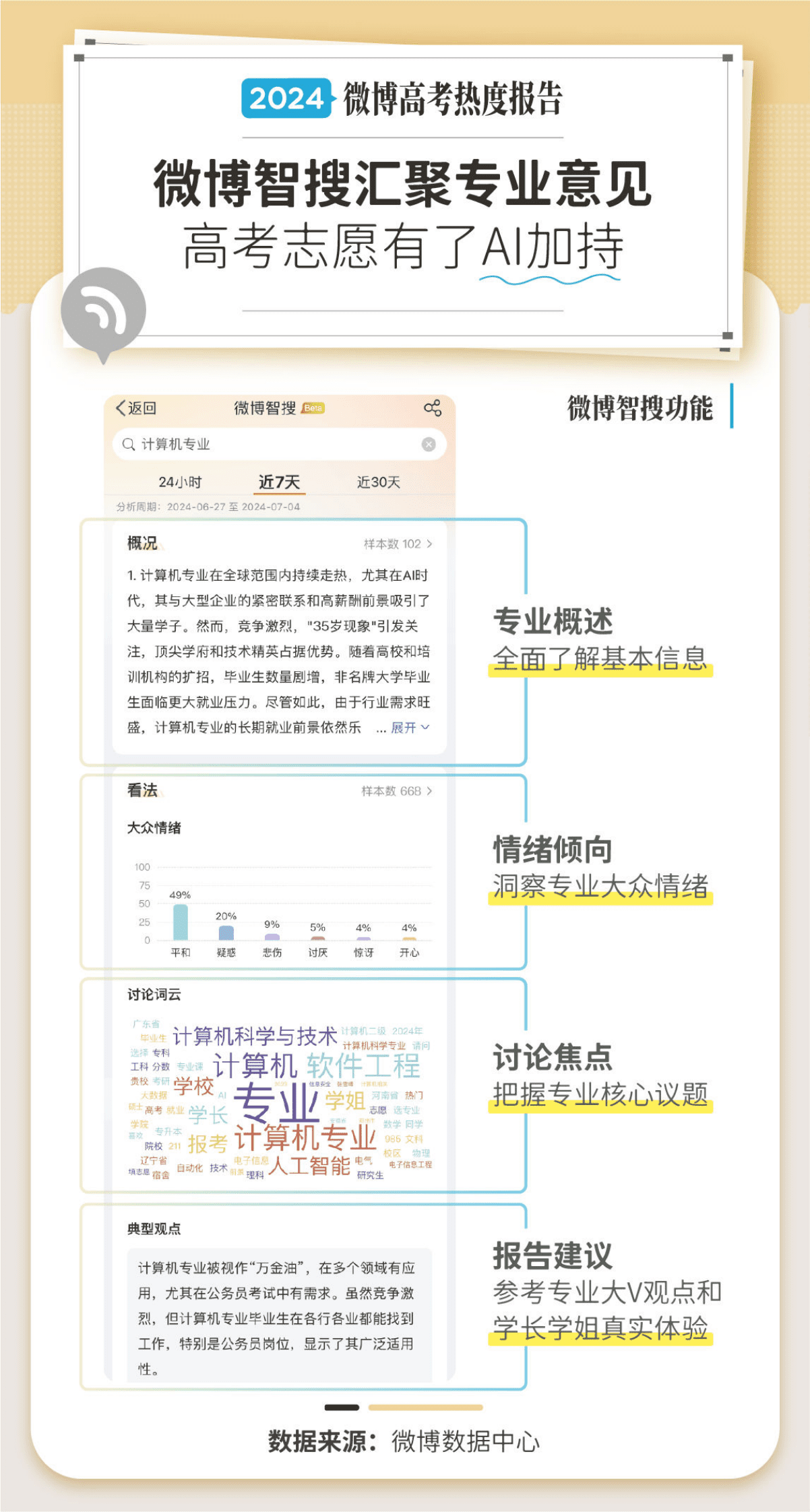810x1512 pixels.
Task: Click the 9% 悲伤 bar
Action: pyautogui.click(x=272, y=937)
